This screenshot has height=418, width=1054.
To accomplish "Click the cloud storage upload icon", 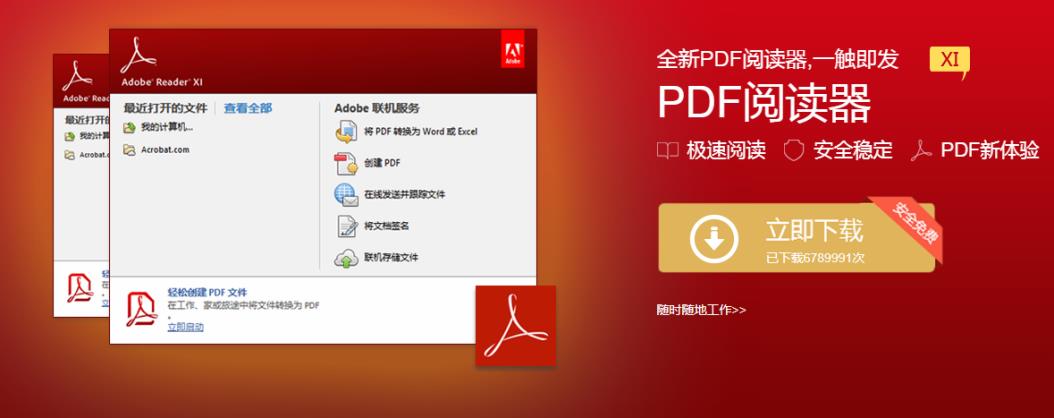I will pos(346,258).
